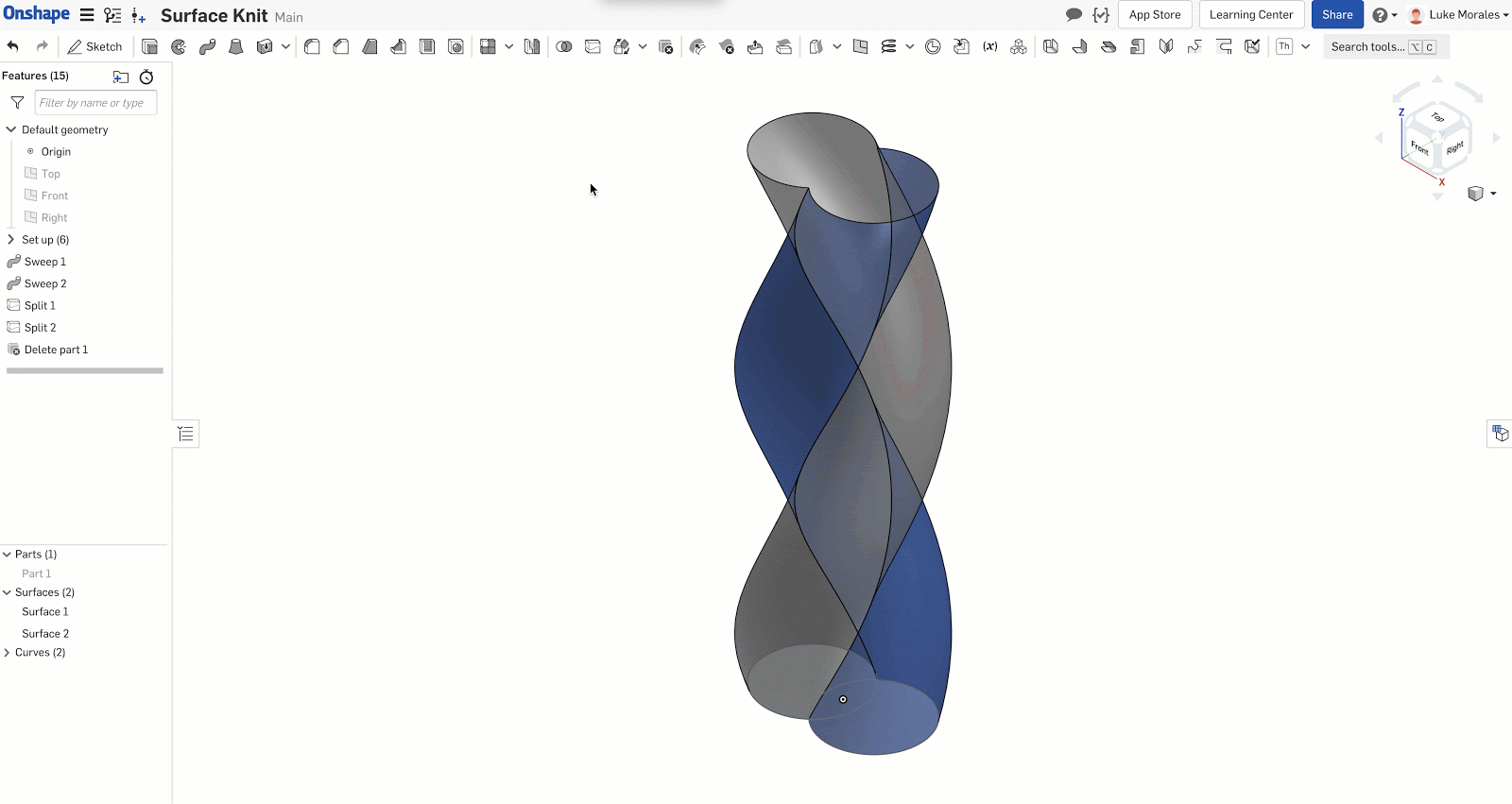This screenshot has width=1512, height=804.
Task: Open dropdown next to Th custom feature
Action: tap(1305, 46)
